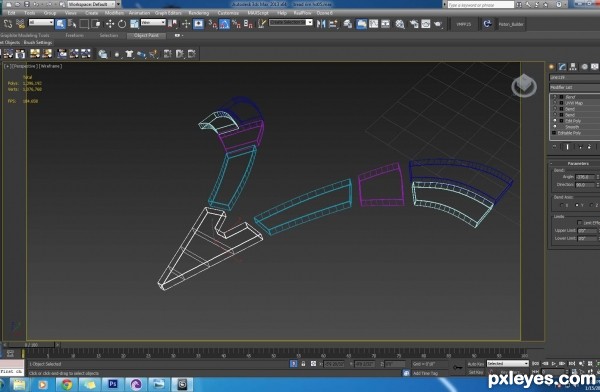This screenshot has width=600, height=392.
Task: Toggle the Smooth modifier lightbulb
Action: (x=554, y=127)
